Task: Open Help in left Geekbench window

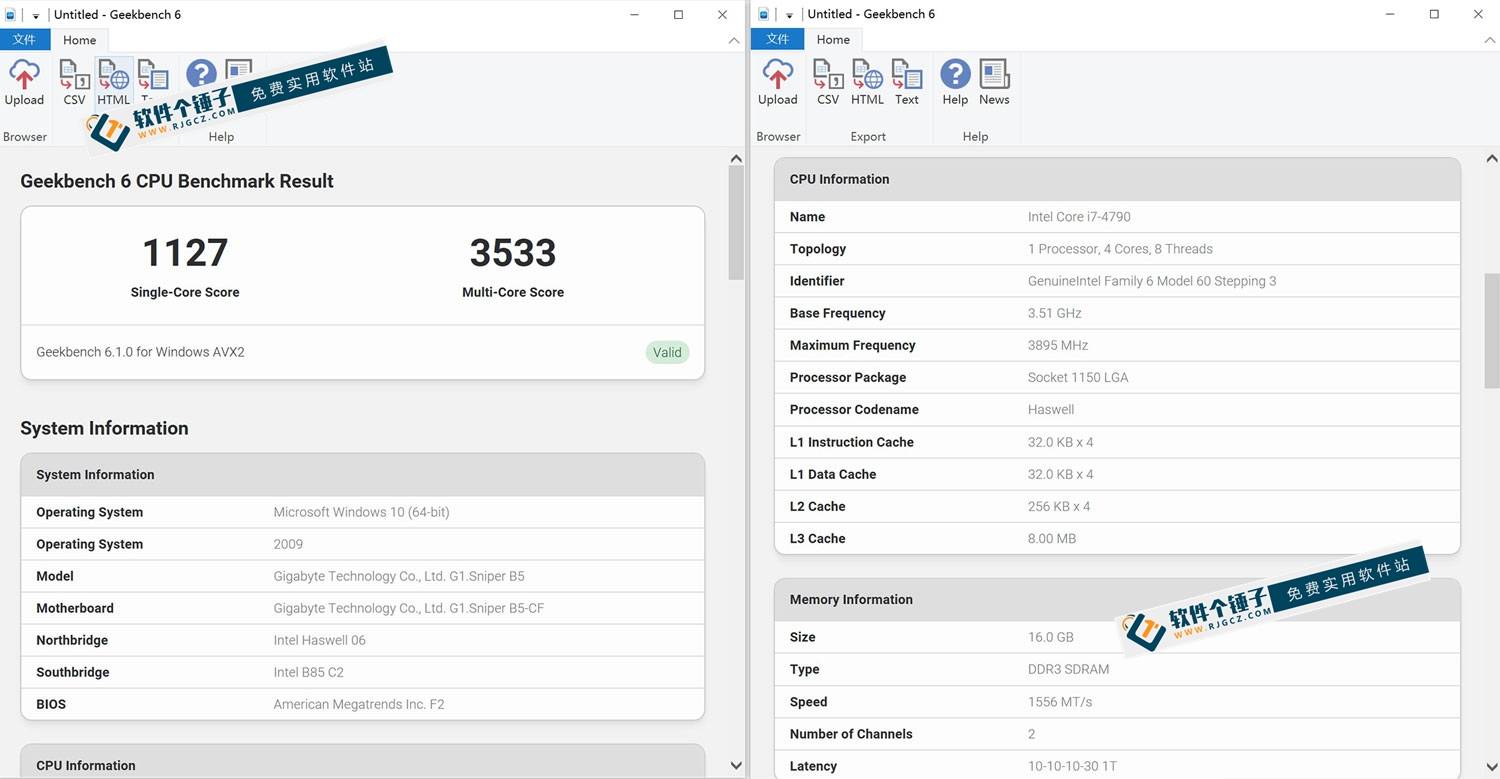Action: click(201, 75)
